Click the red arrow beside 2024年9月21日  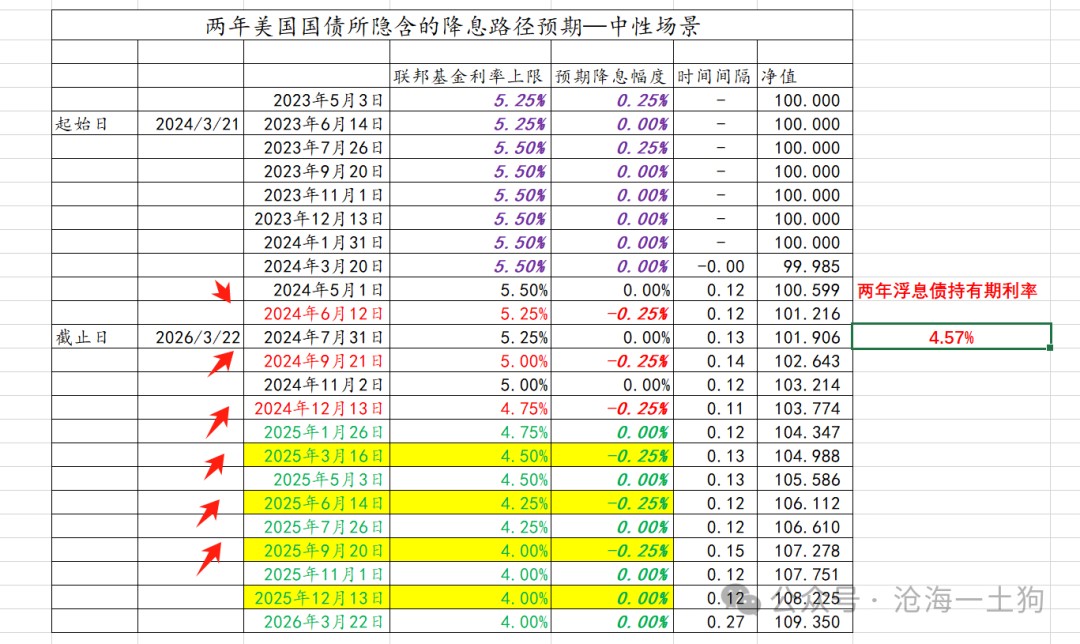(220, 363)
